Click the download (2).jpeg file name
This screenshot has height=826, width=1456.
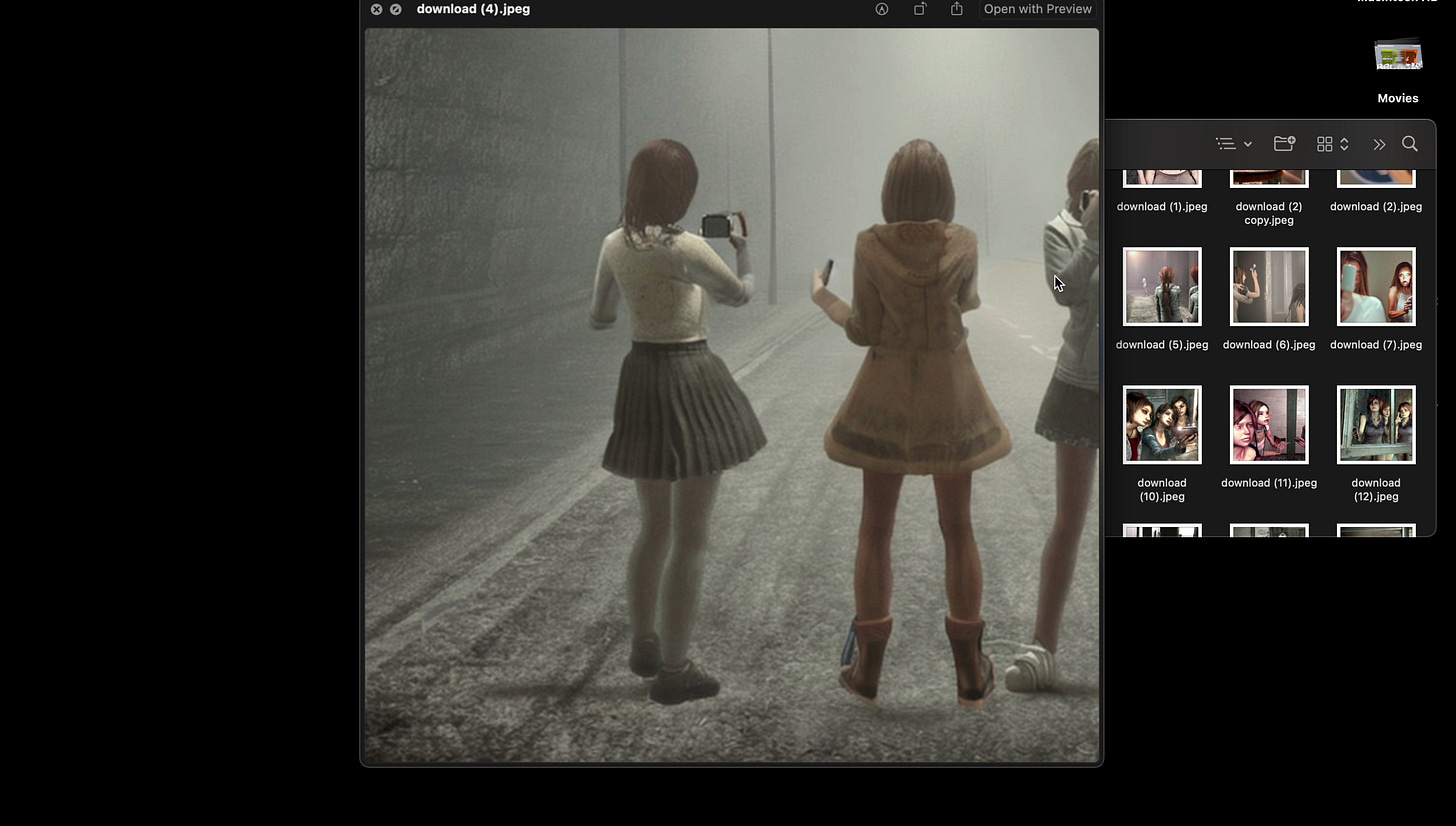(x=1376, y=206)
